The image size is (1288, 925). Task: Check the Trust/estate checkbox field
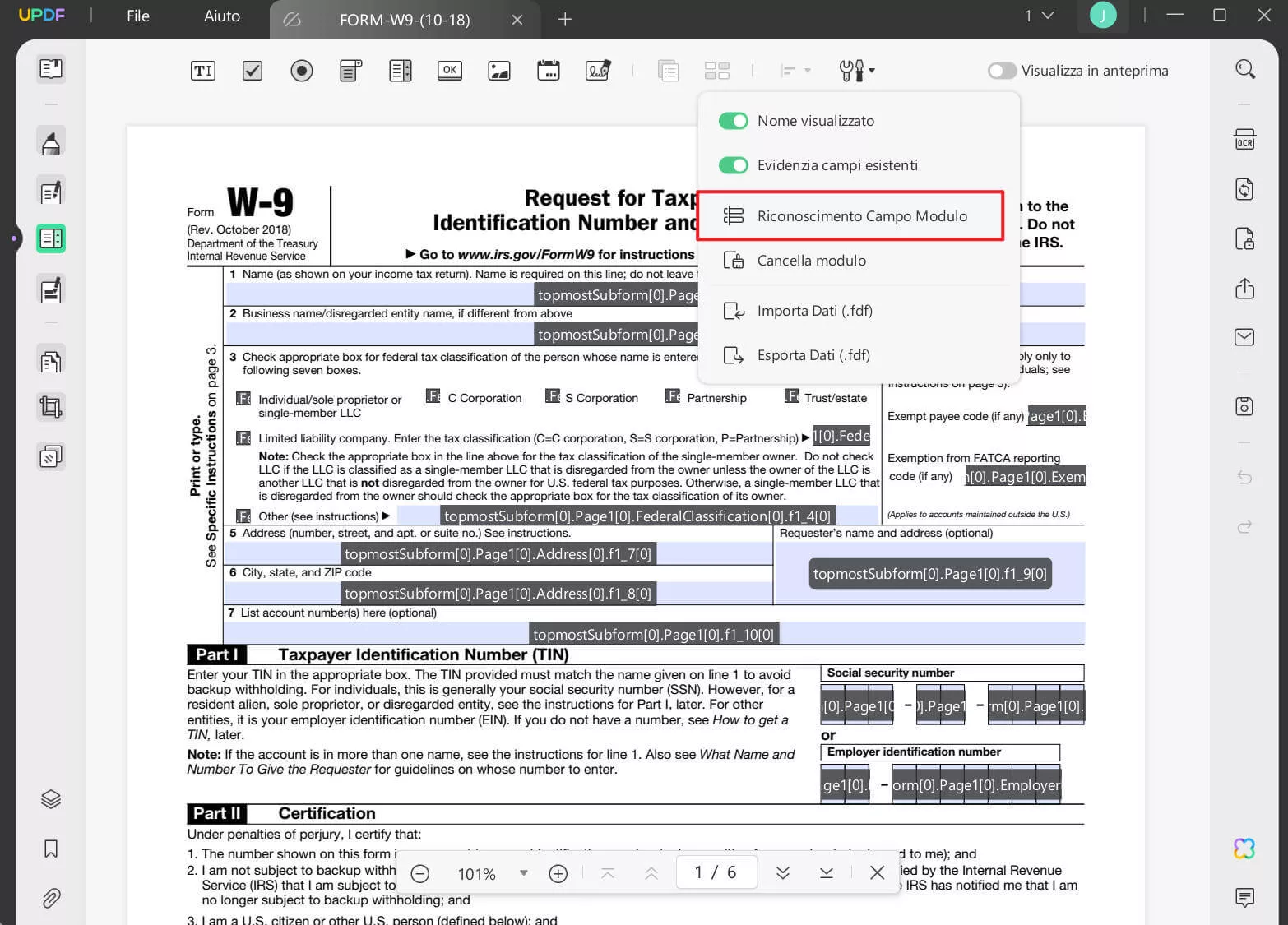pyautogui.click(x=792, y=396)
